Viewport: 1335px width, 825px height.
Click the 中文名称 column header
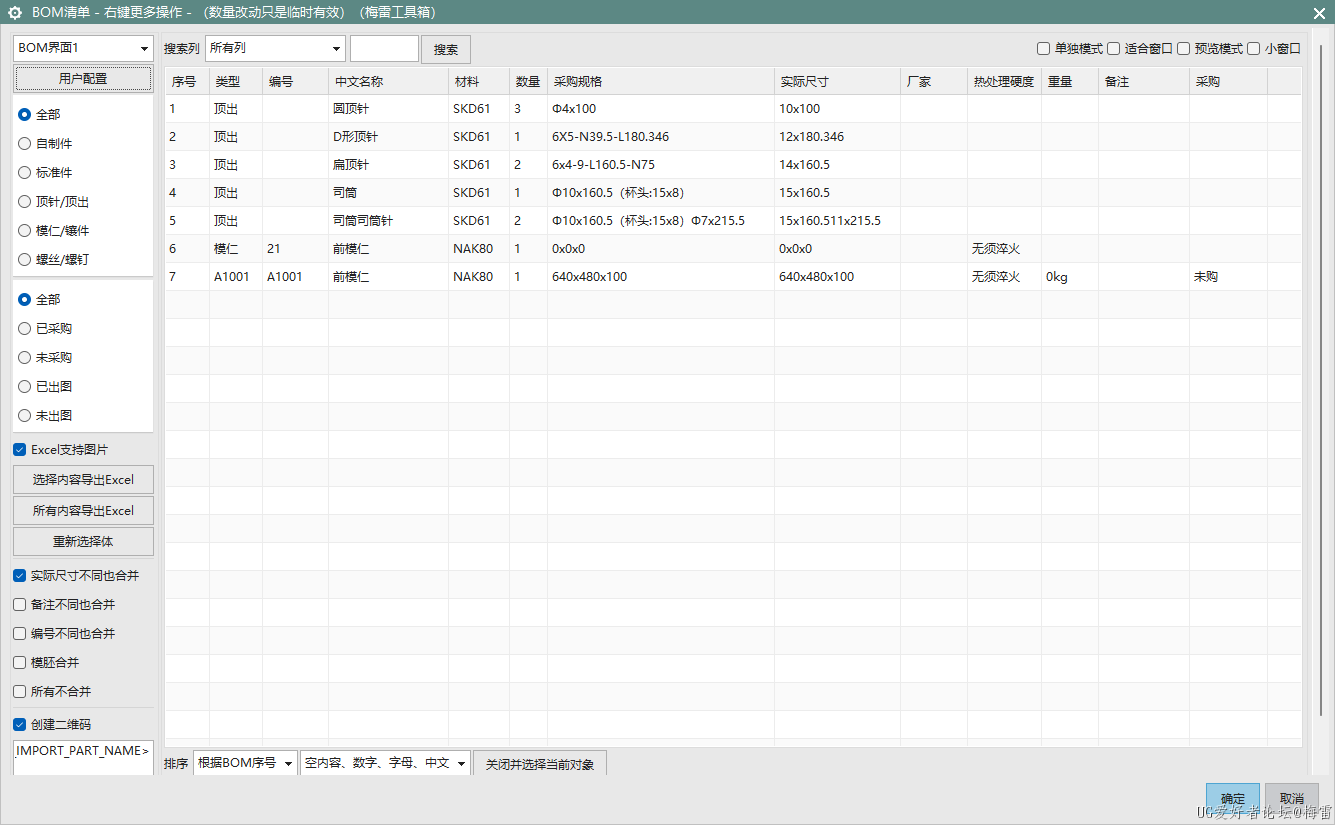point(388,82)
